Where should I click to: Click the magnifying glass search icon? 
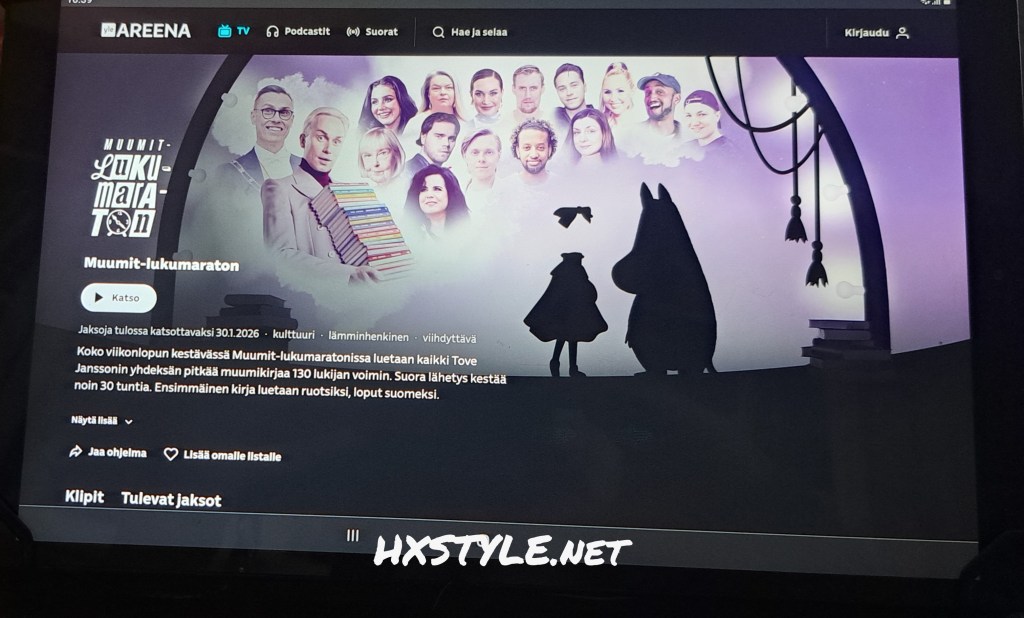tap(438, 32)
